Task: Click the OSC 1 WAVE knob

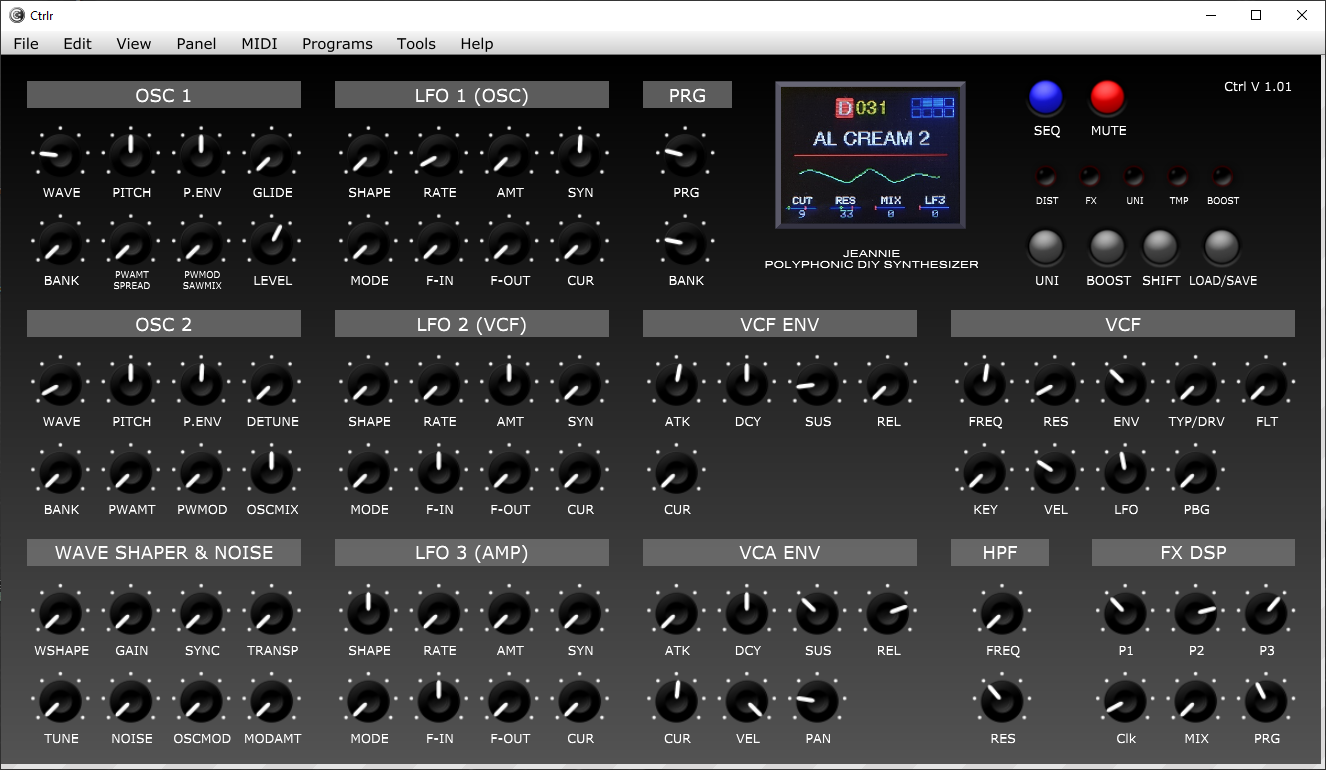Action: click(61, 156)
